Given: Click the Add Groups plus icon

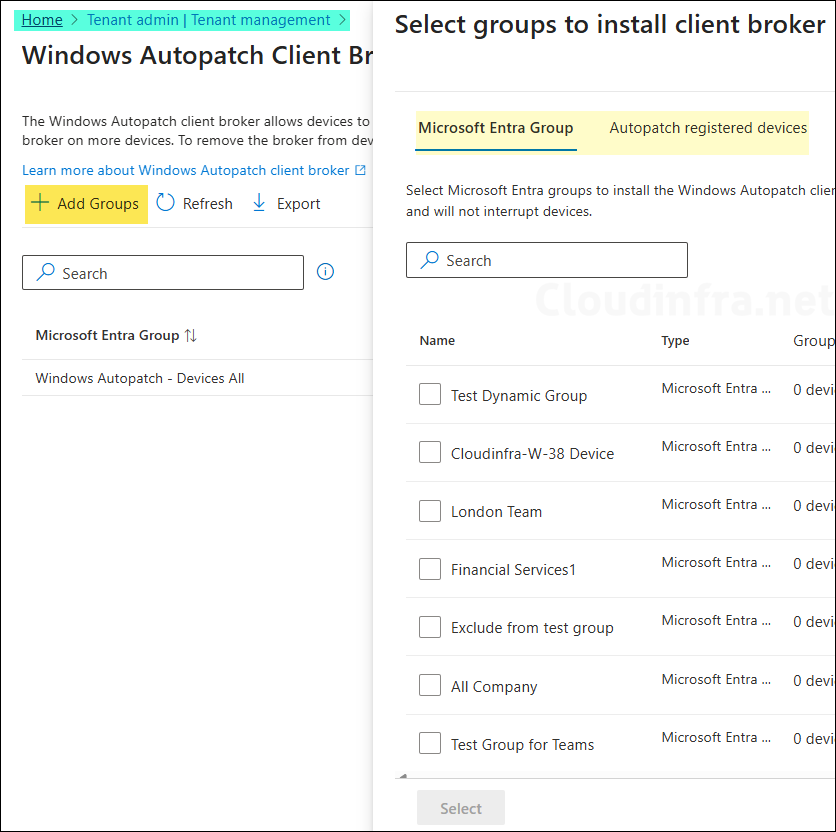Looking at the screenshot, I should (x=40, y=203).
